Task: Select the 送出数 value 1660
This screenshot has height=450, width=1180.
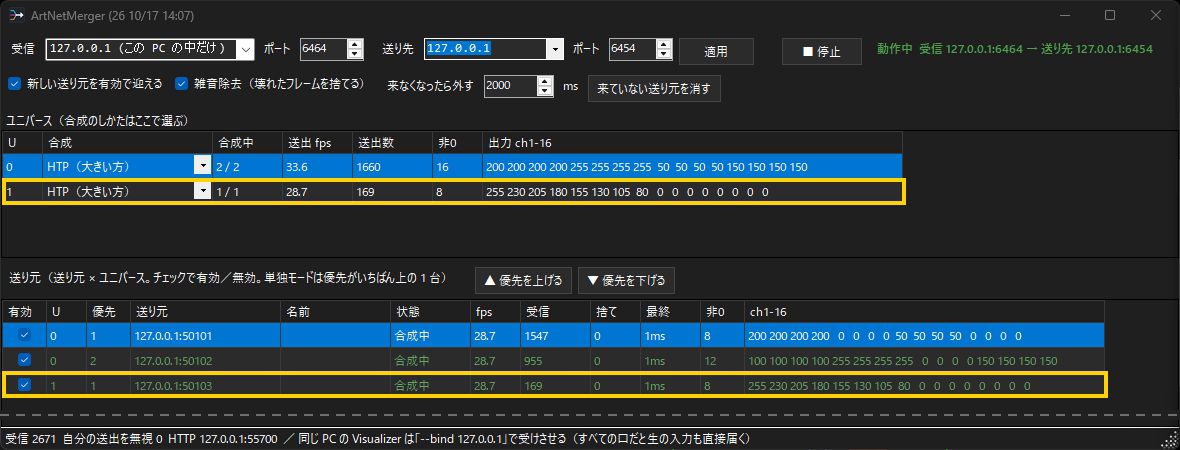Action: point(393,166)
